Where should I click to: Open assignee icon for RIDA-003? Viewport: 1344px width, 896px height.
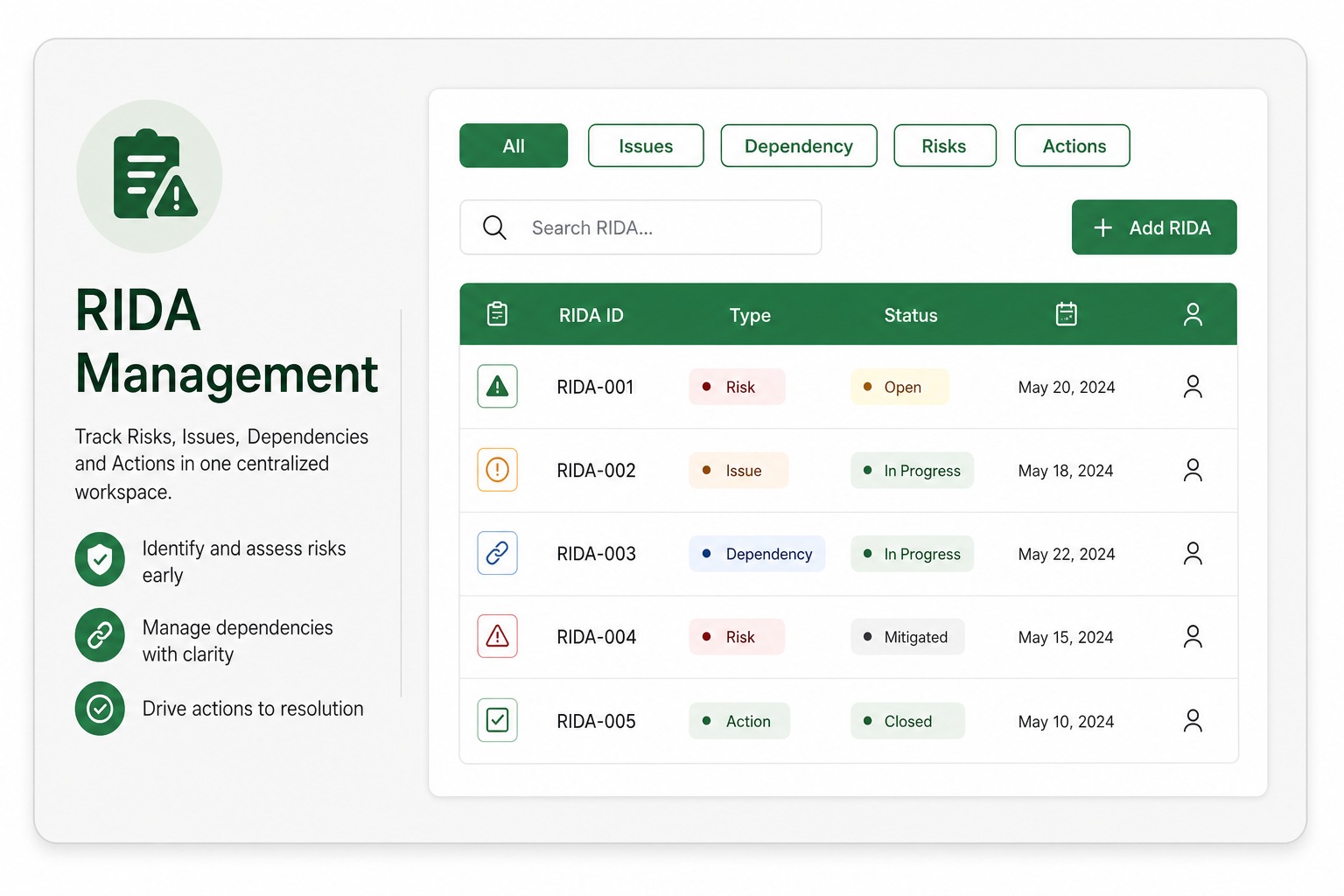pyautogui.click(x=1193, y=553)
